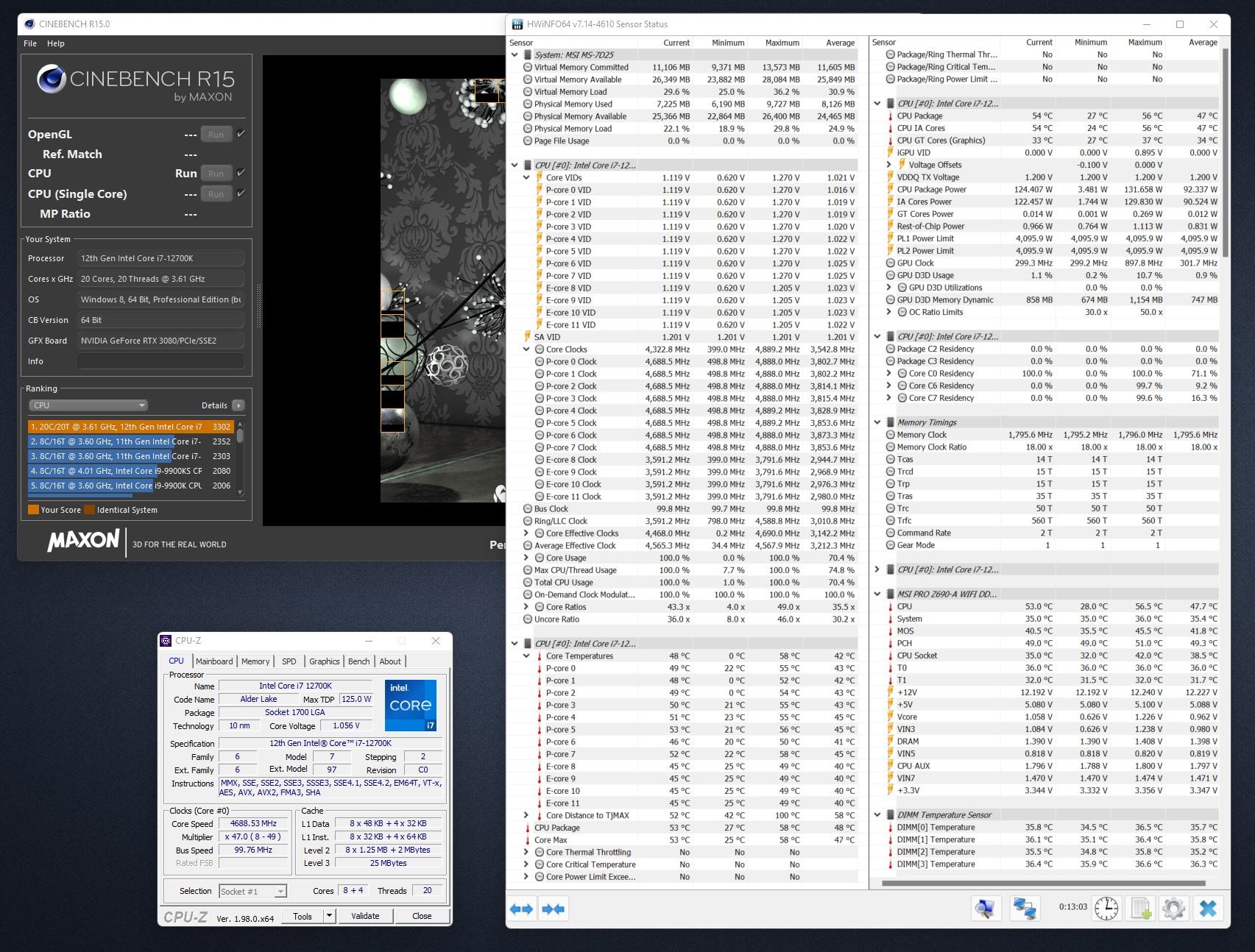Screen dimensions: 1255x952
Task: Click the shrink columns arrows in HWiNFO
Action: 553,909
